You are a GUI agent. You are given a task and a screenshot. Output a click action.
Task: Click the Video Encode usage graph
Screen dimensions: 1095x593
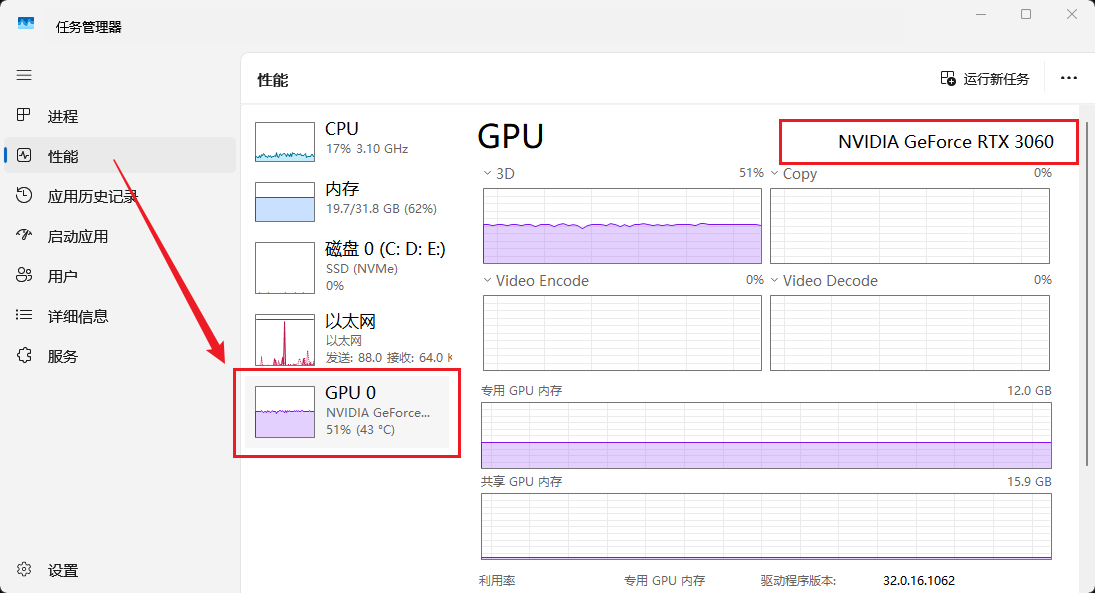click(x=622, y=332)
